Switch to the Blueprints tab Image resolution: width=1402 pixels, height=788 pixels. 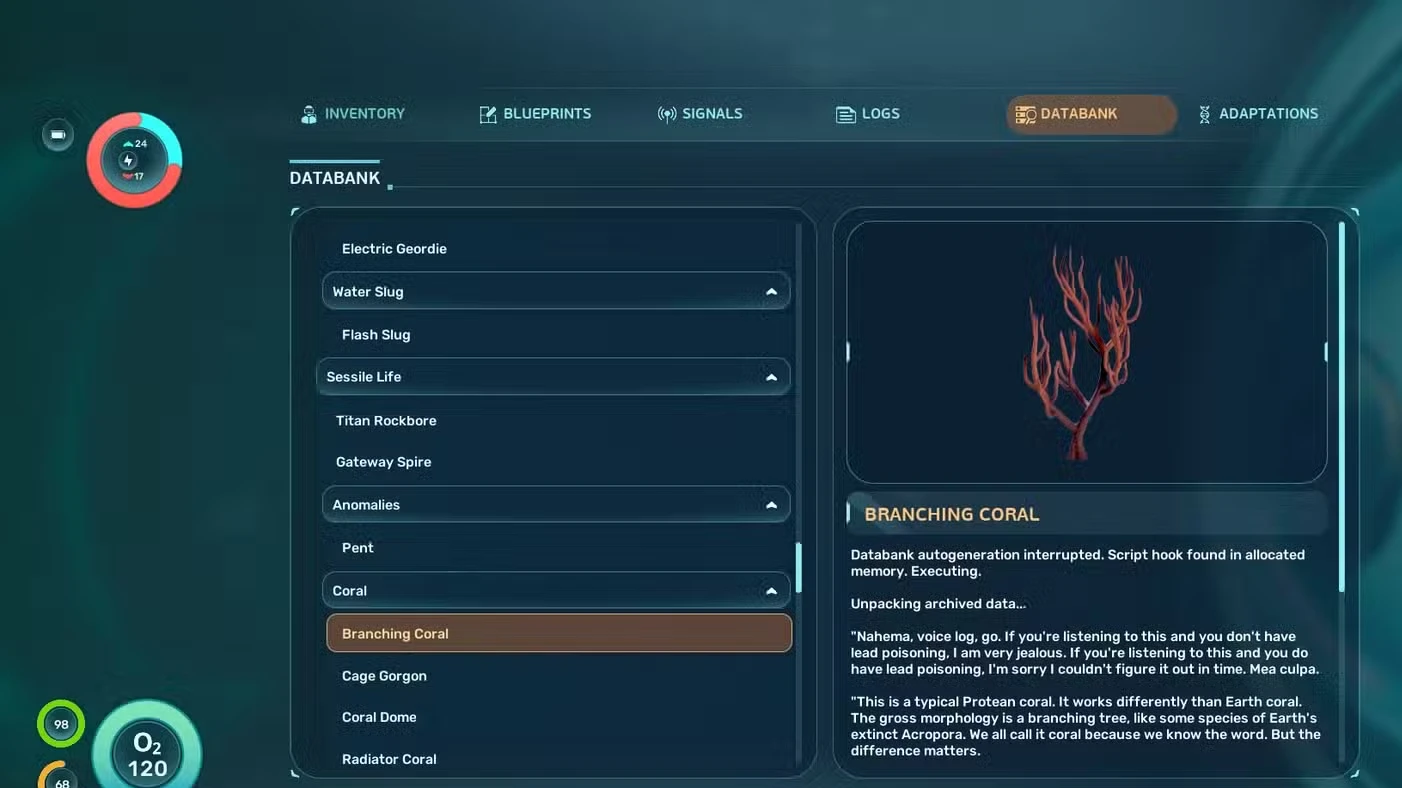[535, 114]
